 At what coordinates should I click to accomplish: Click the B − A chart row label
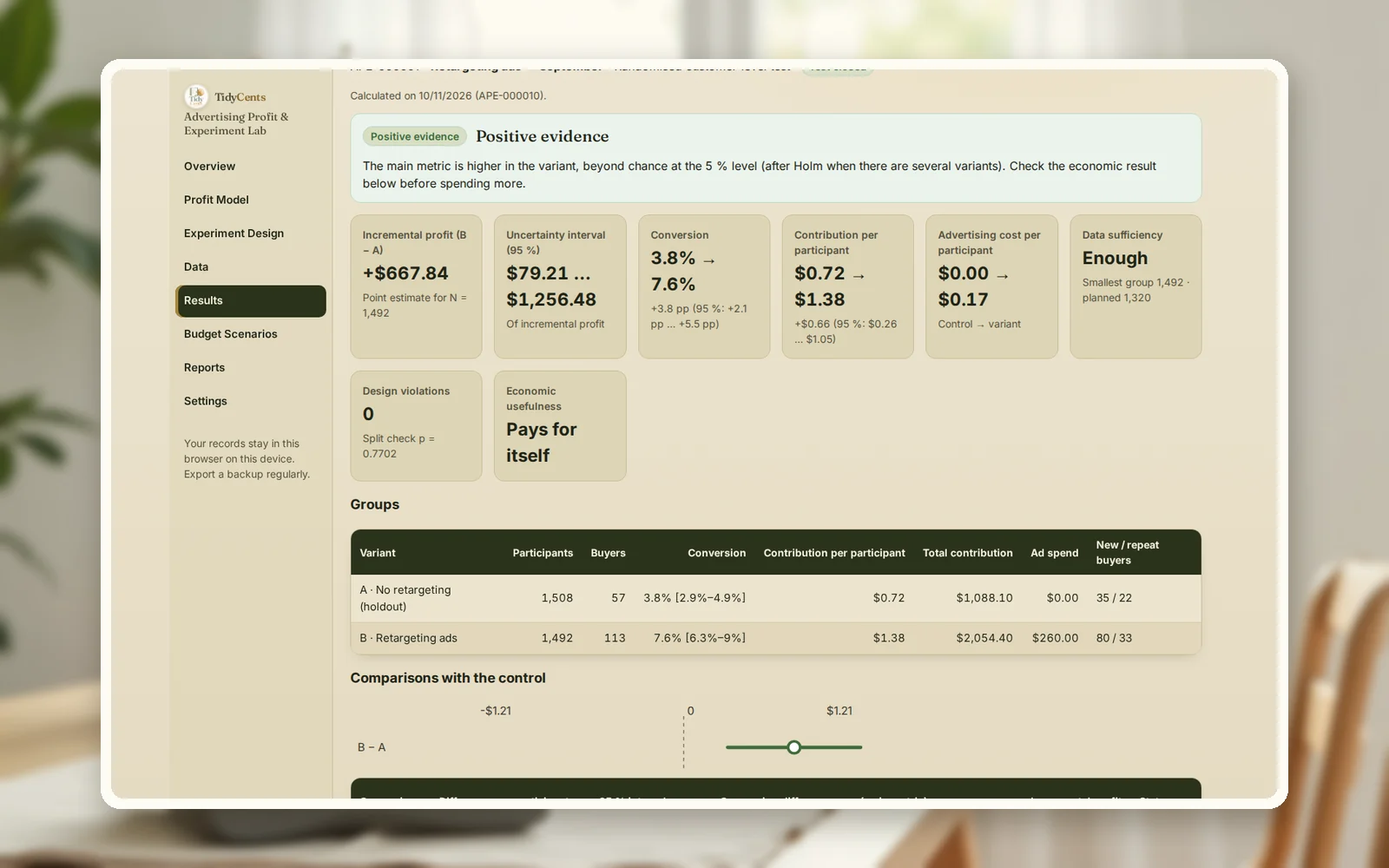tap(372, 747)
